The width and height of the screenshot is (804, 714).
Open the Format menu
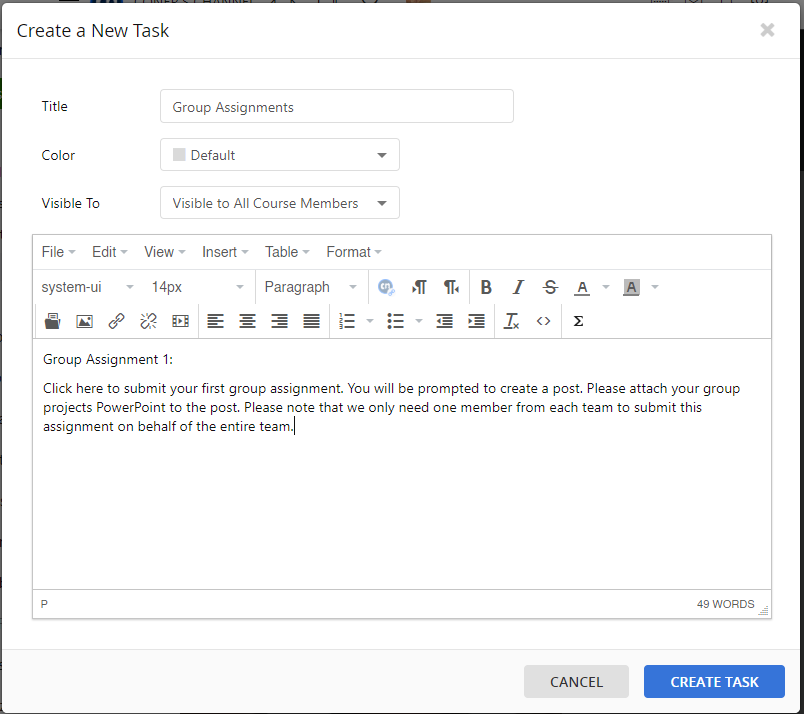coord(354,252)
